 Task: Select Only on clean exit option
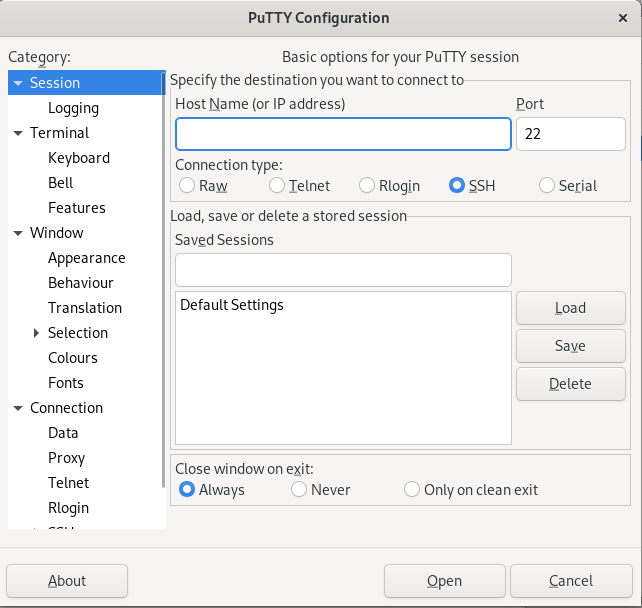pos(412,490)
